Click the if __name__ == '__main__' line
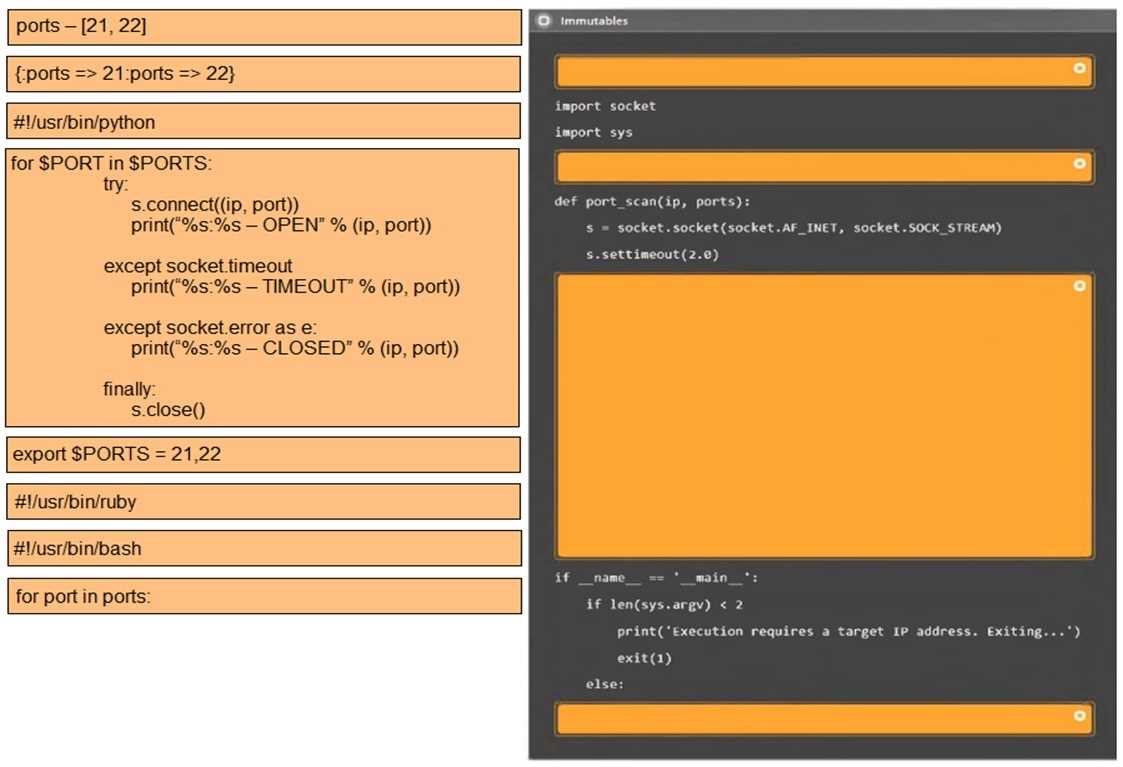 650,577
